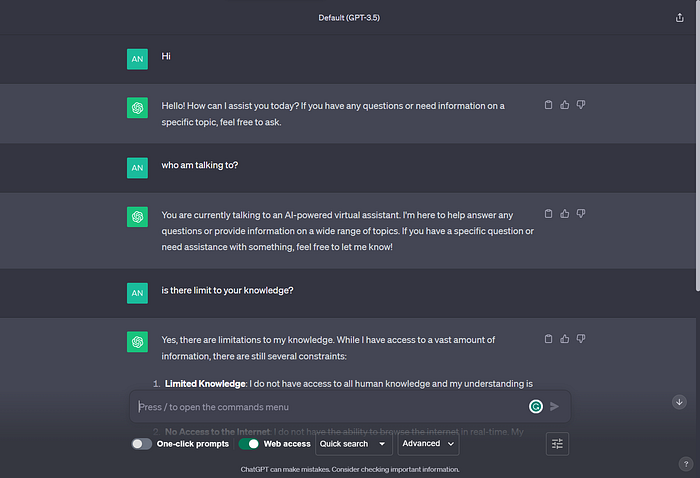The image size is (700, 478).
Task: Click the Default (GPT-3.5) model title
Action: tap(349, 18)
